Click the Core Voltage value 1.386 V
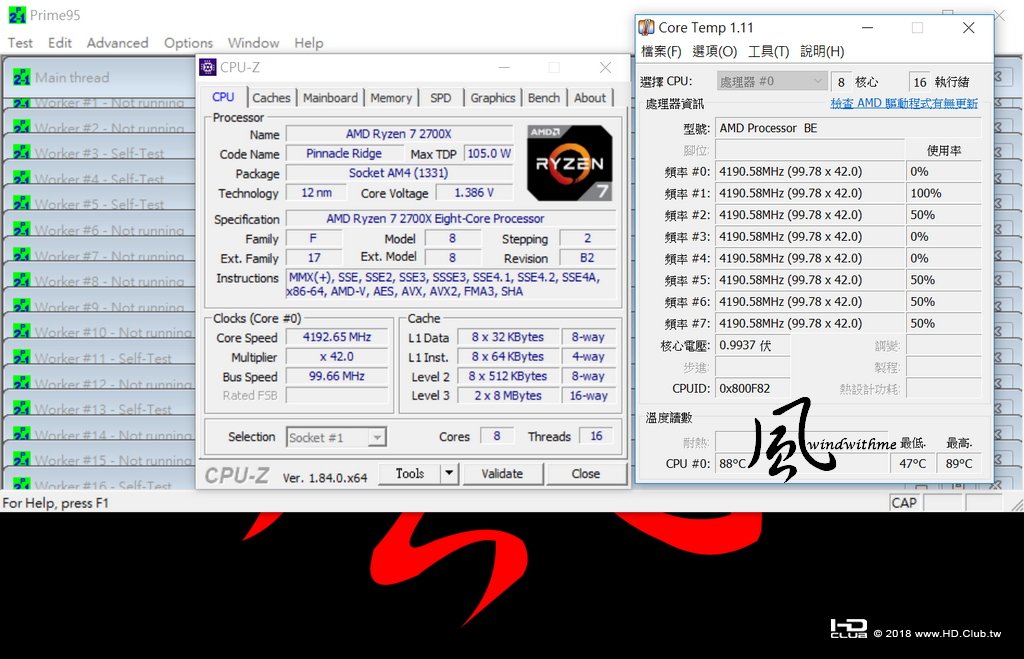Screen dimensions: 1024x659 click(474, 193)
